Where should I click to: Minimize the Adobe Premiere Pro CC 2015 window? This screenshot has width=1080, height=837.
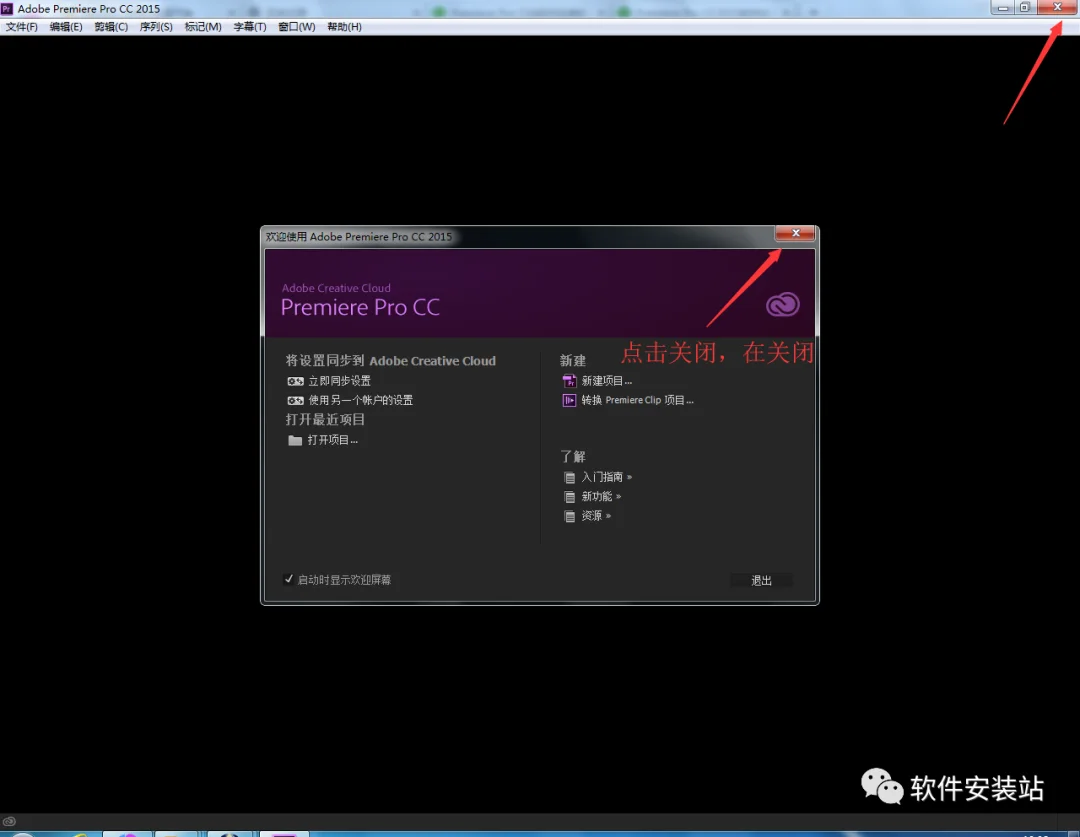point(1003,8)
